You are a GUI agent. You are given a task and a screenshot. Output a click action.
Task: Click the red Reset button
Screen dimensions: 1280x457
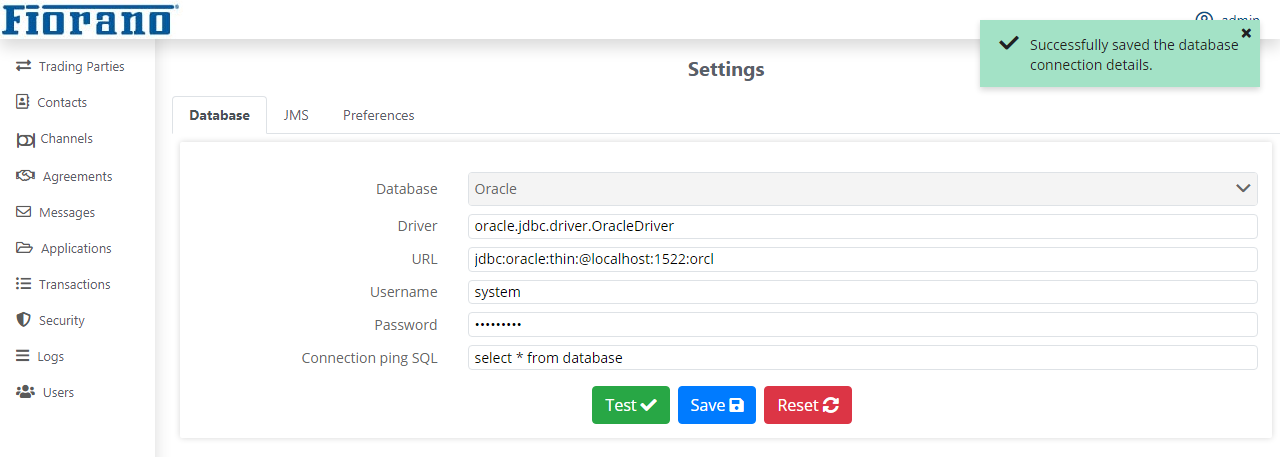808,405
